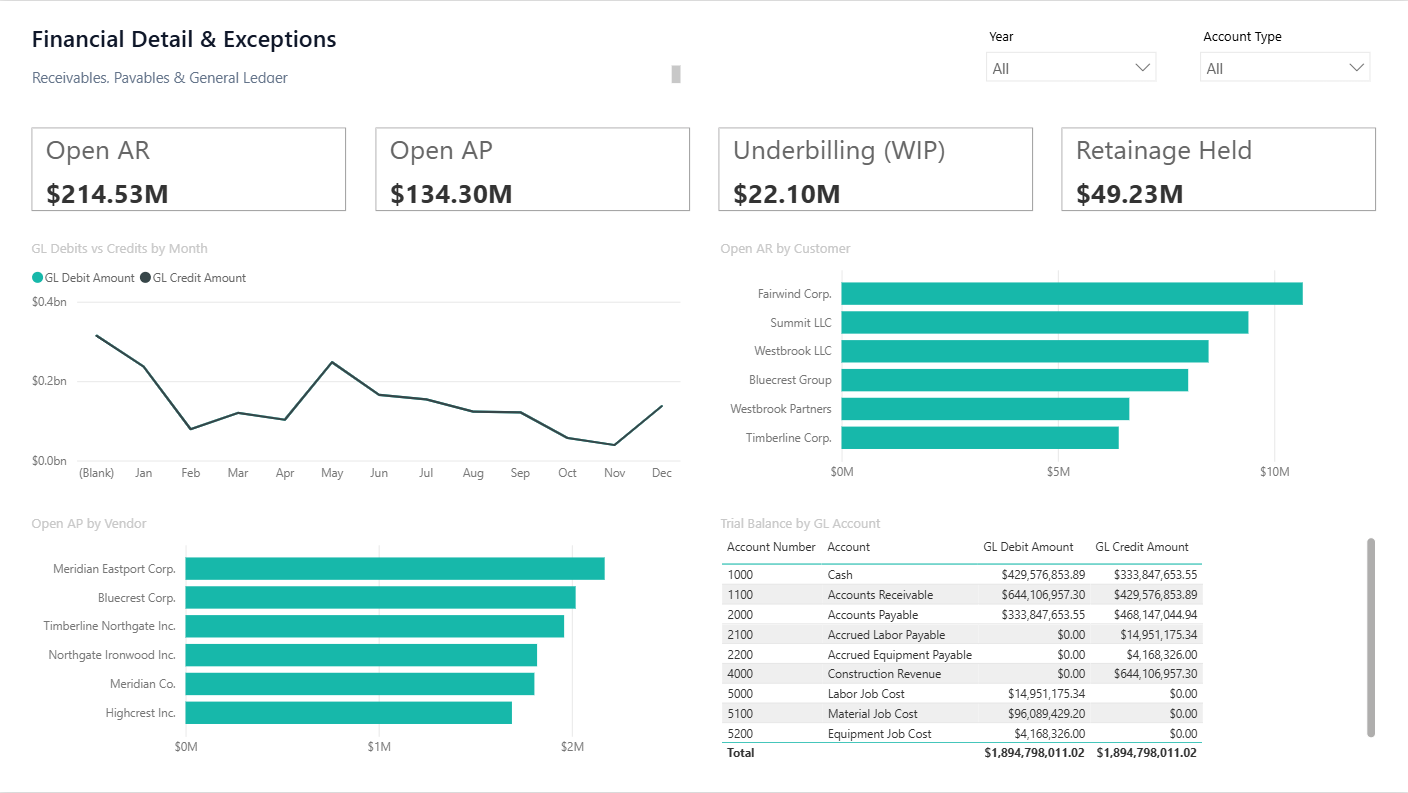Click the GL Debits vs Credits chart title
The width and height of the screenshot is (1408, 793).
pyautogui.click(x=120, y=249)
